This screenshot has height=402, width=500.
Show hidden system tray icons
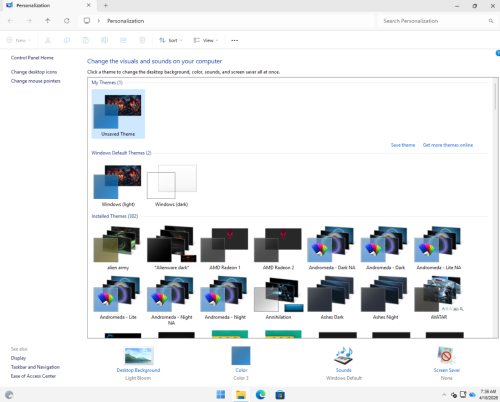(444, 395)
